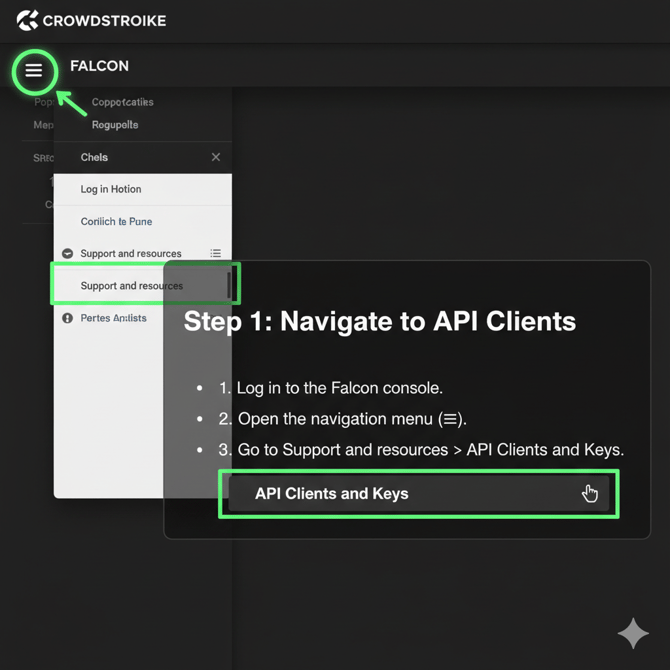
Task: Open the Pertes Amlists link
Action: (x=113, y=318)
